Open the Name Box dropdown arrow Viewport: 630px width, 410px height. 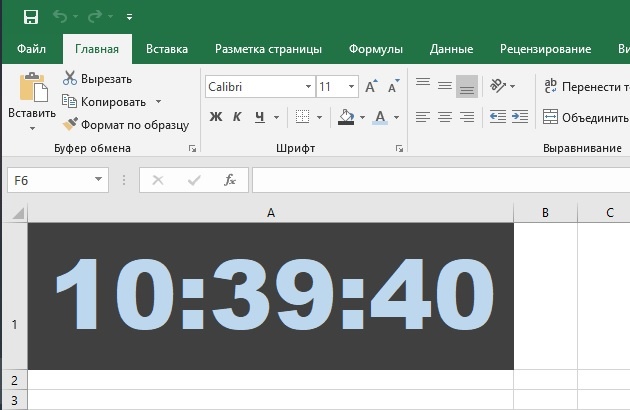tap(98, 180)
